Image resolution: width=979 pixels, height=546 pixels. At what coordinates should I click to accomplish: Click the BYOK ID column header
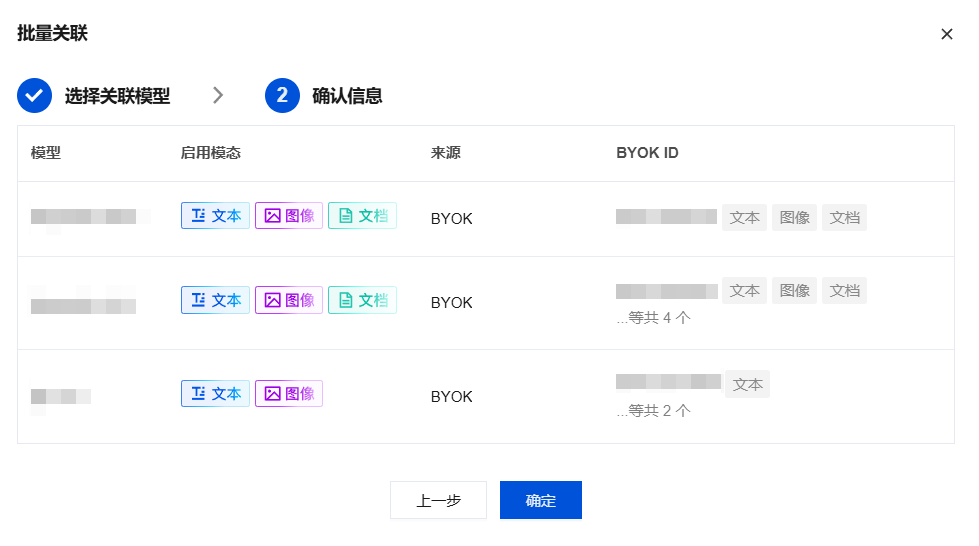click(647, 153)
